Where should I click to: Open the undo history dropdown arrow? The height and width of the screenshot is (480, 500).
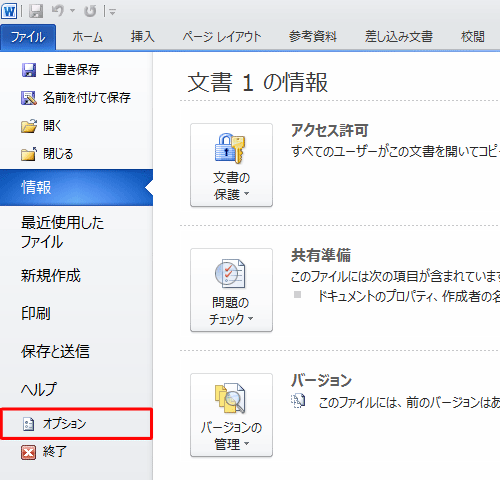pyautogui.click(x=72, y=11)
